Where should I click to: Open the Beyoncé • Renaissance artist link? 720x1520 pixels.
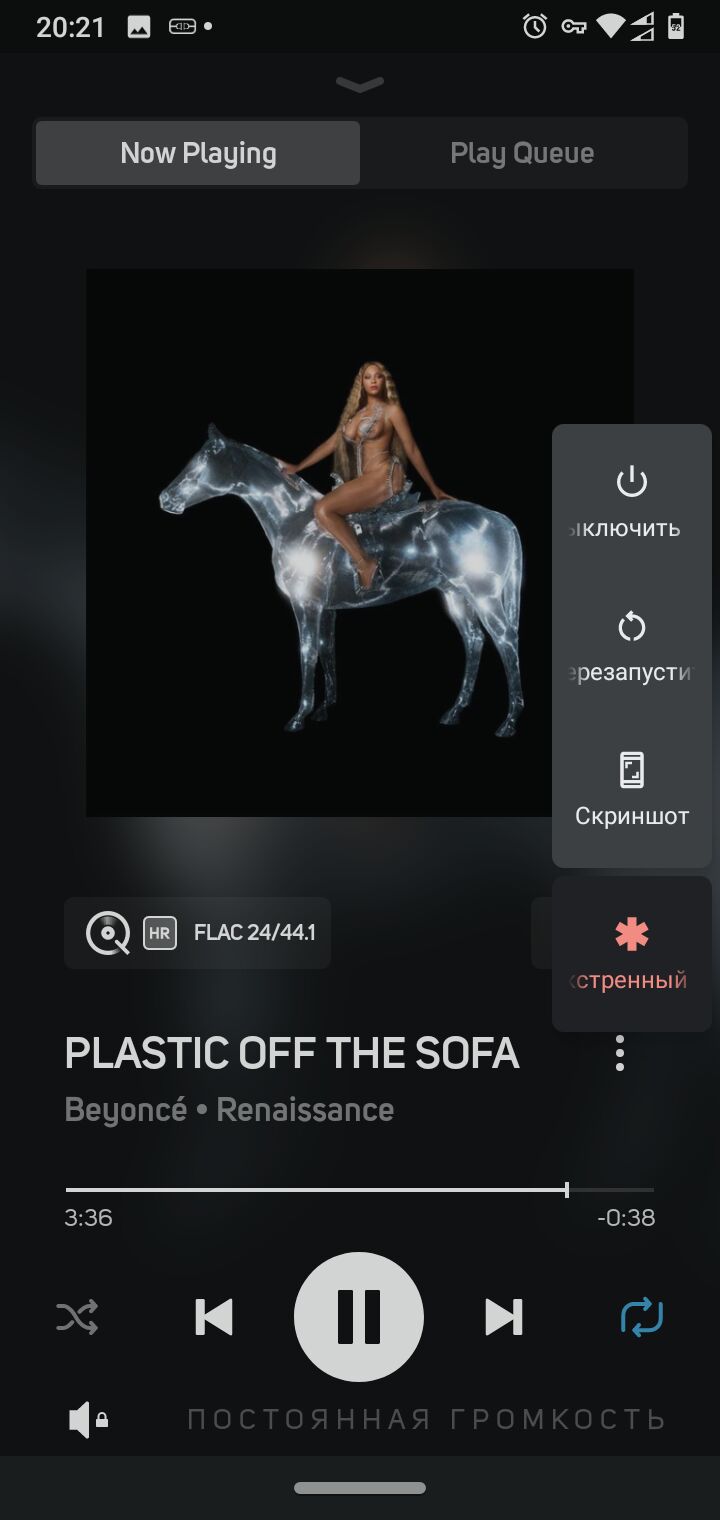pos(229,1110)
